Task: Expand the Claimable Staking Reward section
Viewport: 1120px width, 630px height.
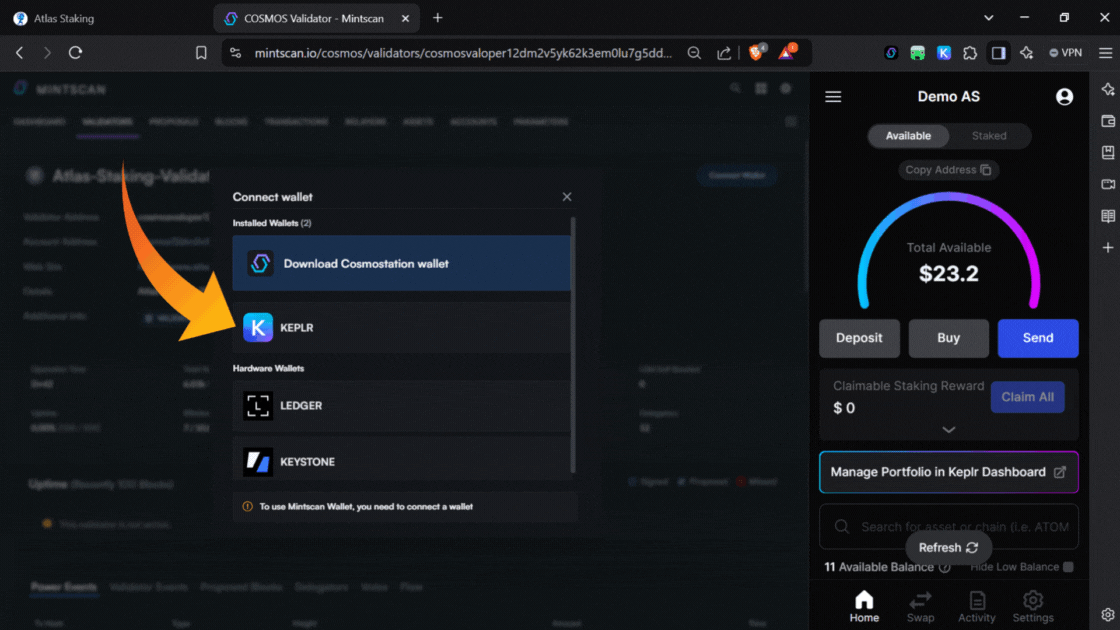Action: point(948,429)
